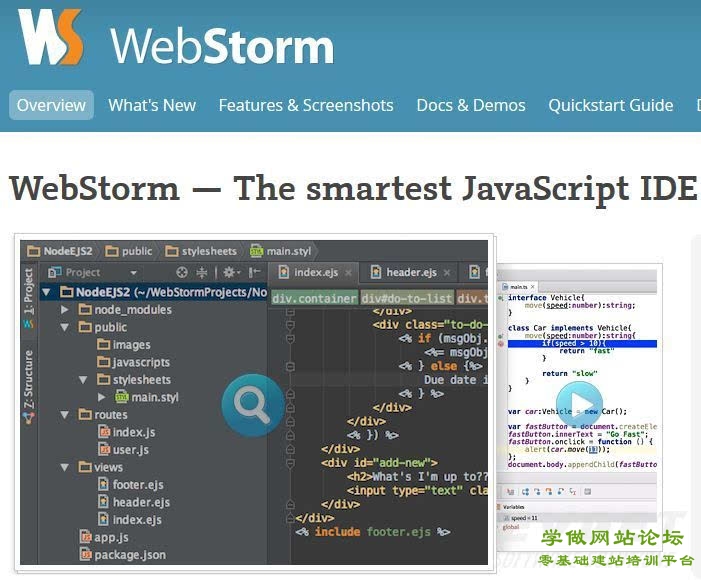This screenshot has width=701, height=580.
Task: Close the index.ejs editor tab
Action: coord(348,273)
